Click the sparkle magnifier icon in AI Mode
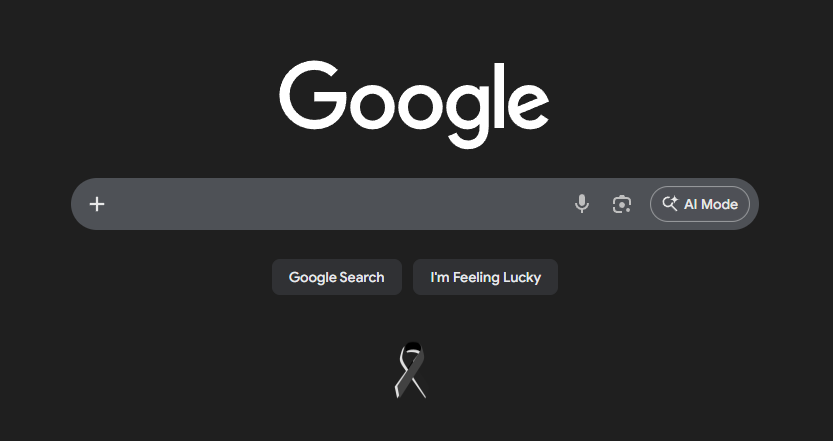The image size is (833, 441). pos(670,203)
